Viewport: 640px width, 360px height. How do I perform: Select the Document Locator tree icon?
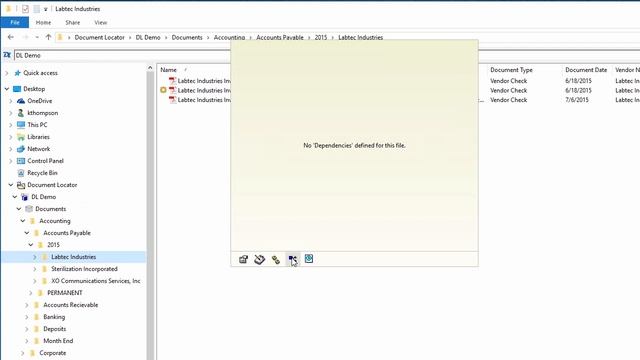[21, 185]
